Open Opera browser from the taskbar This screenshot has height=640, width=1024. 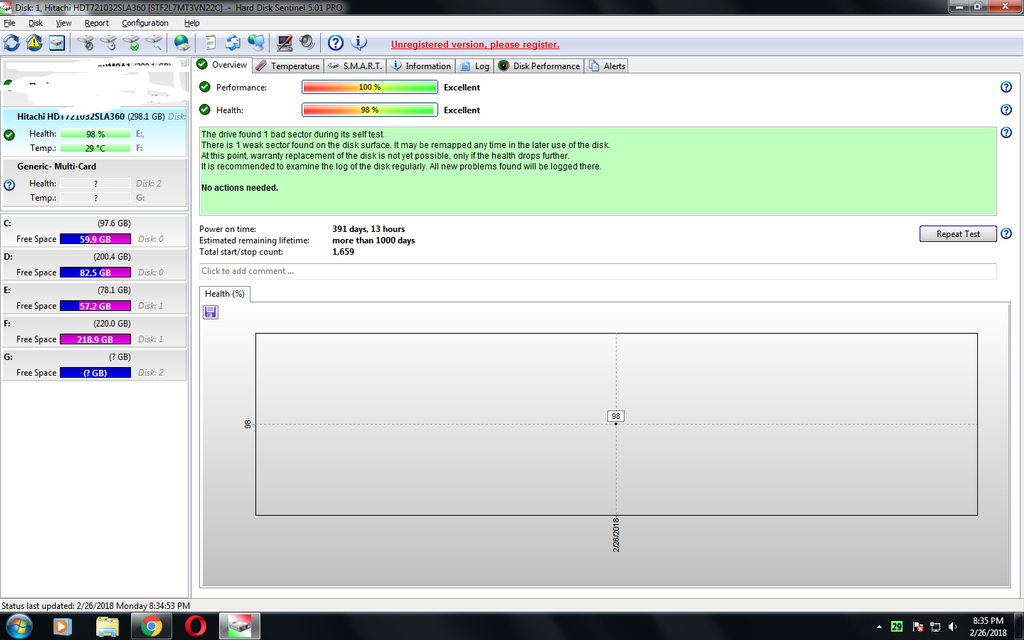pos(195,626)
